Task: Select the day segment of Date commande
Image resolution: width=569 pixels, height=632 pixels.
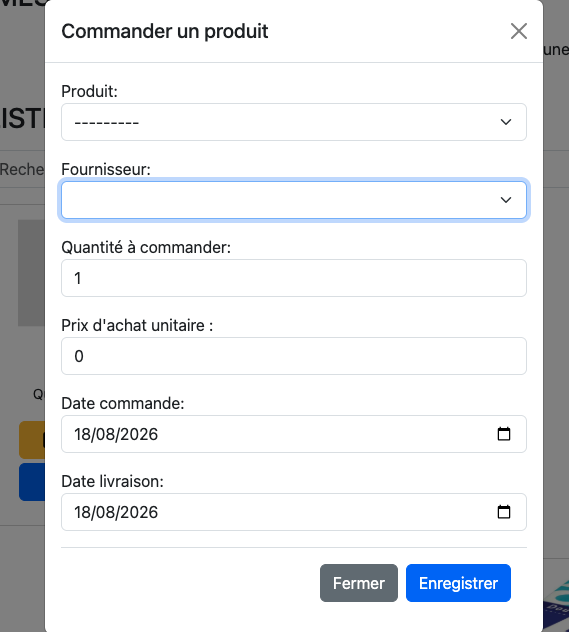Action: (82, 434)
